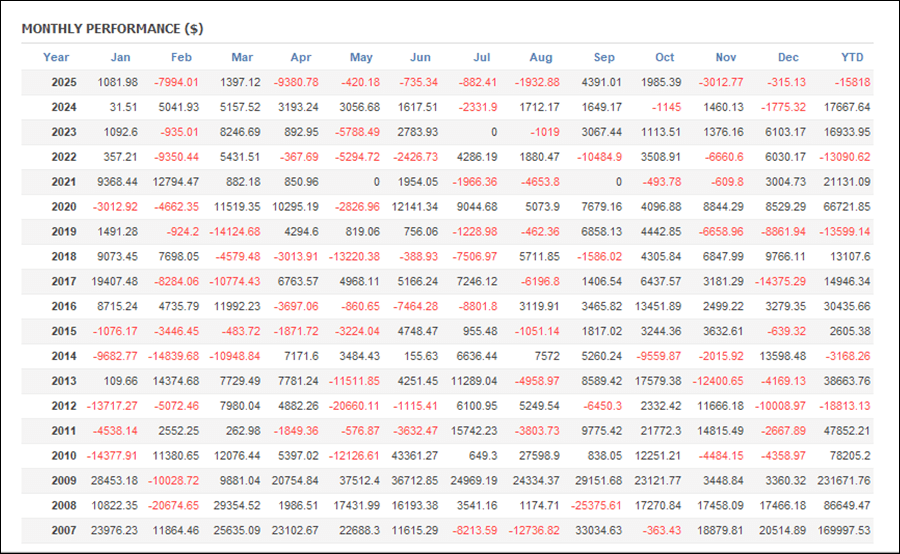Click the 2013 year row label

pos(63,381)
